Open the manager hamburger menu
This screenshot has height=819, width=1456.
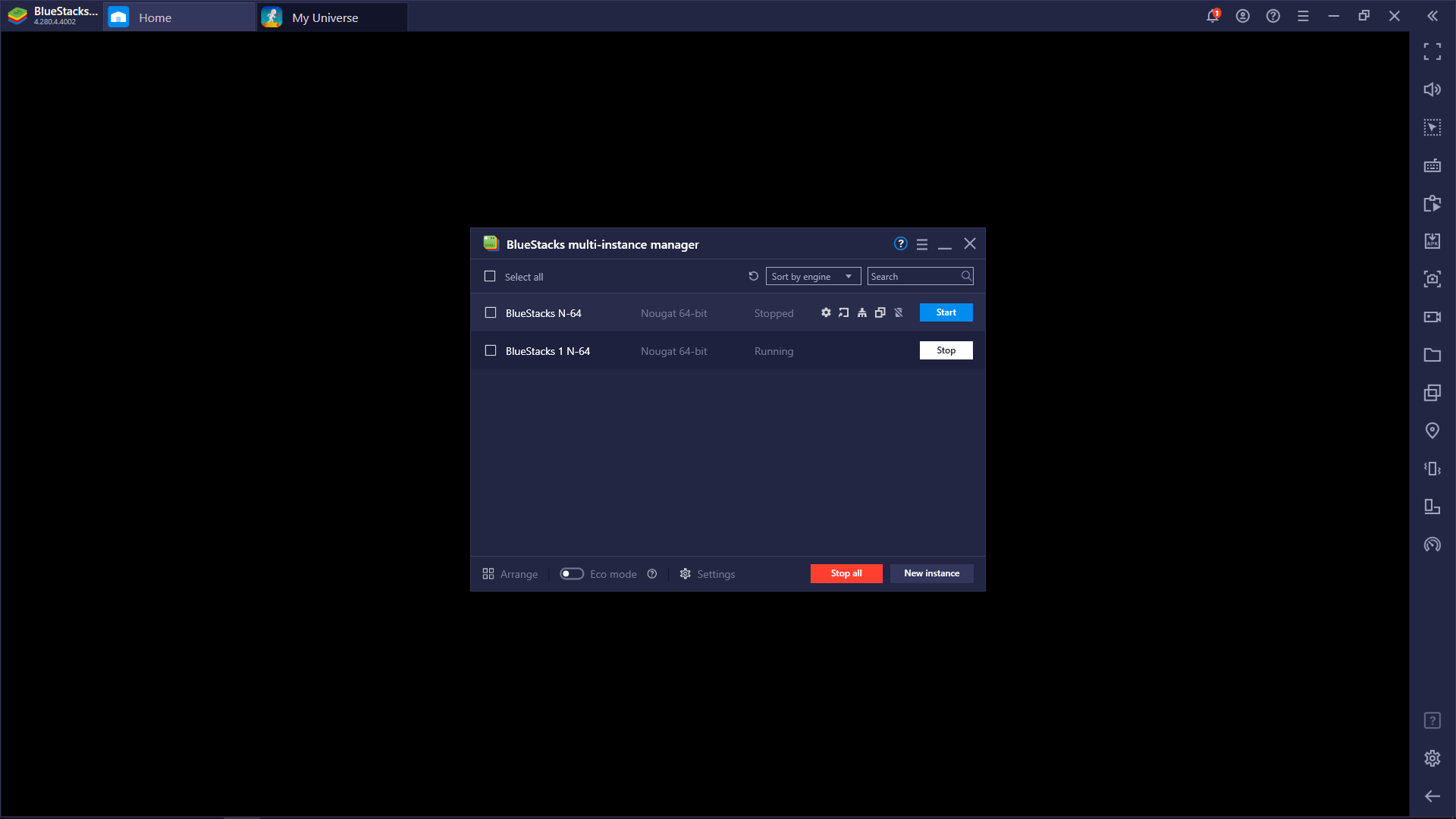[x=921, y=243]
